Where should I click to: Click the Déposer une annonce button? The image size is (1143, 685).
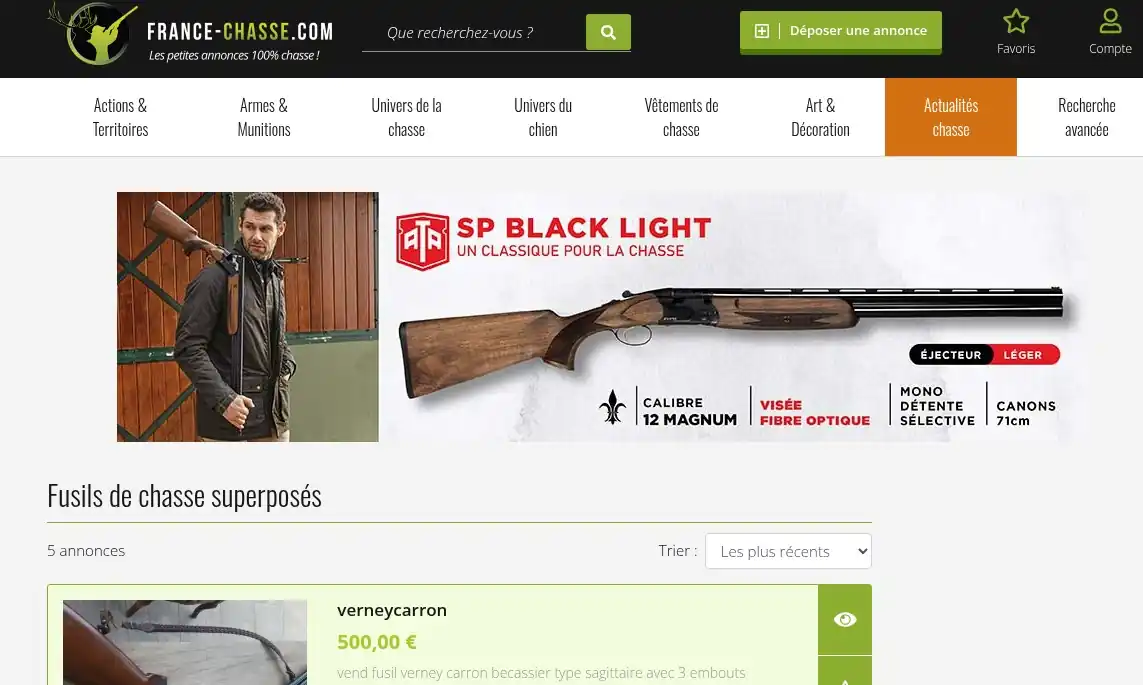tap(840, 31)
